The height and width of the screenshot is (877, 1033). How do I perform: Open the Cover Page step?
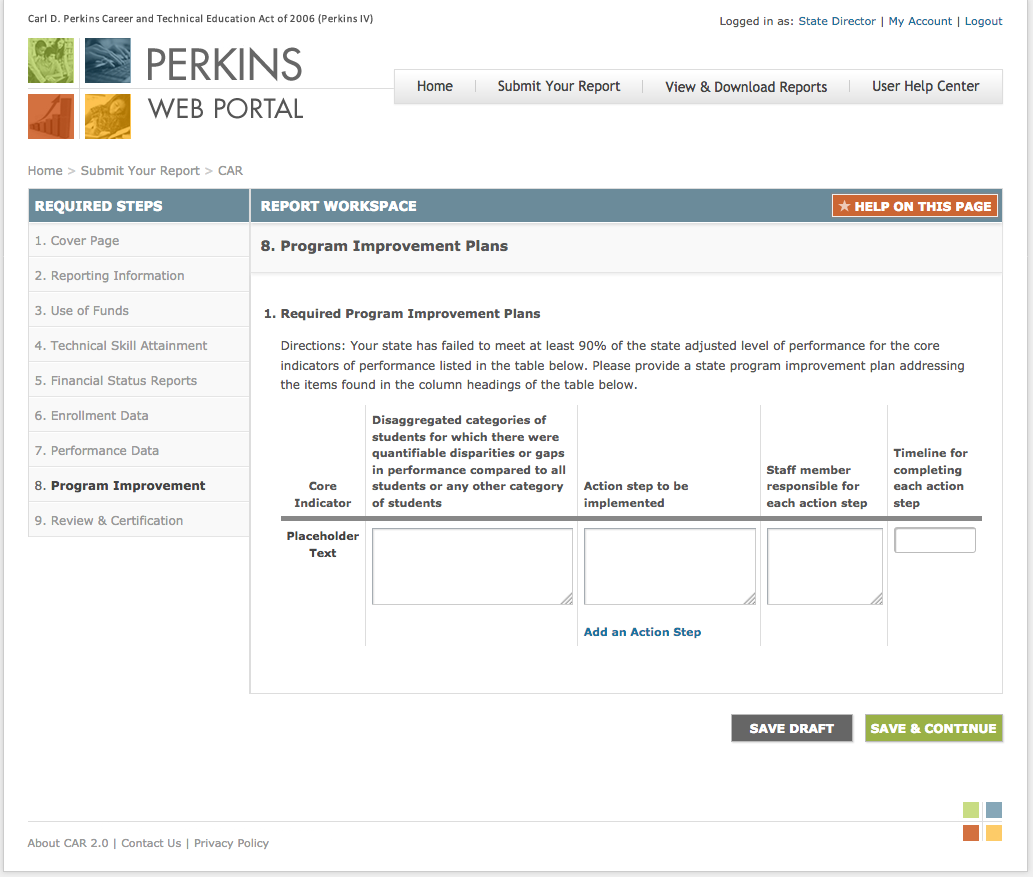(77, 240)
